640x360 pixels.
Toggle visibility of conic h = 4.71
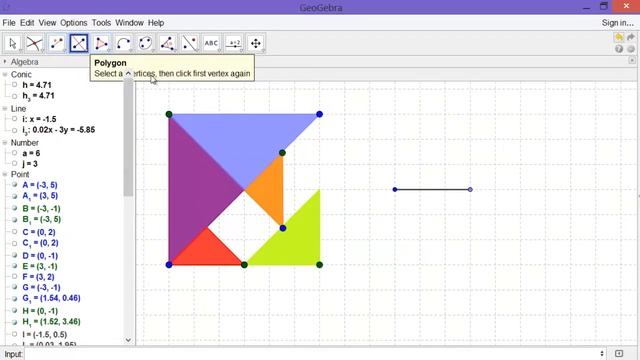15,85
